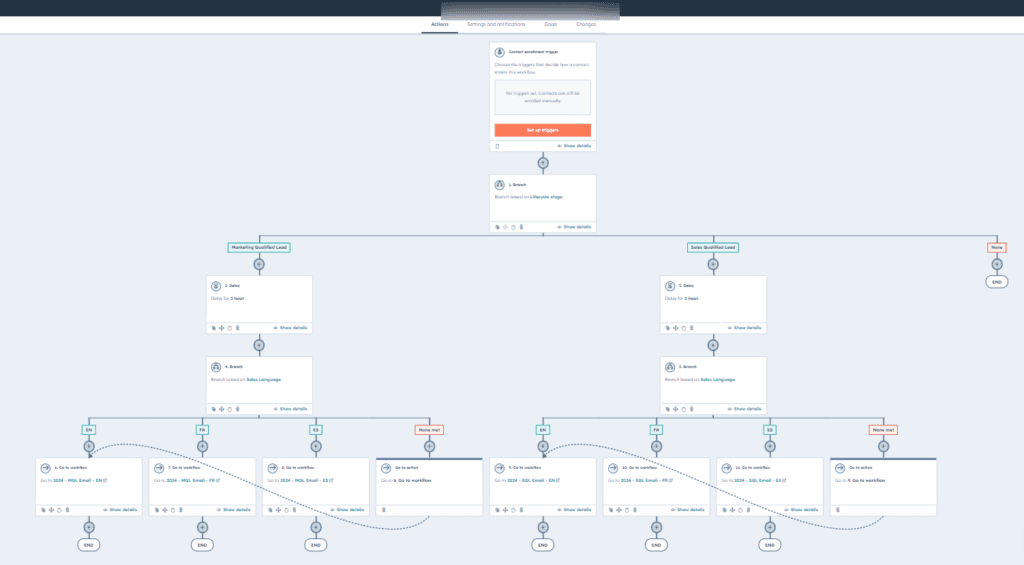Open the Goals tab
This screenshot has width=1024, height=565.
(551, 24)
